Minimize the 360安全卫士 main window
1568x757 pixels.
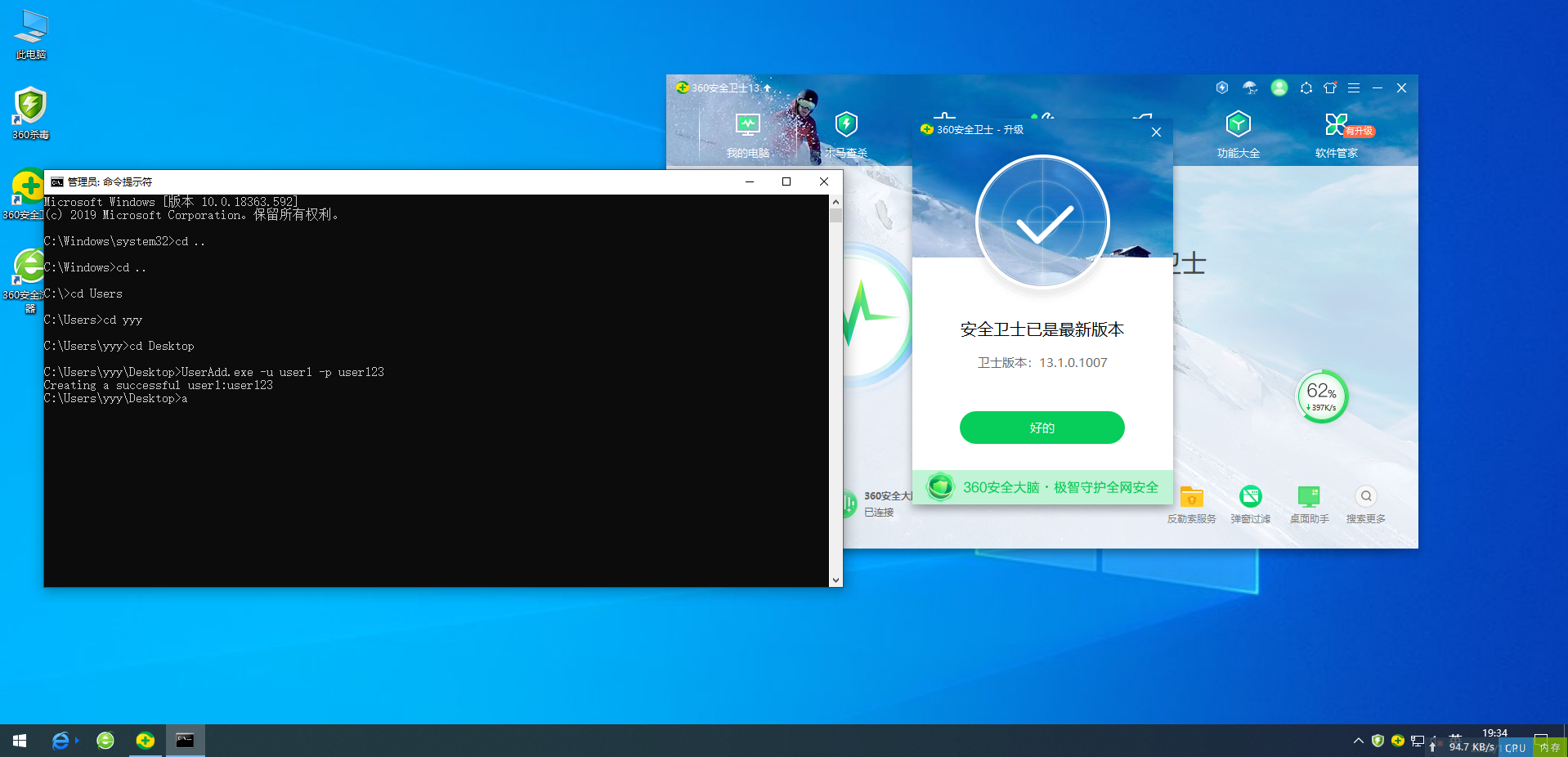(x=1378, y=87)
